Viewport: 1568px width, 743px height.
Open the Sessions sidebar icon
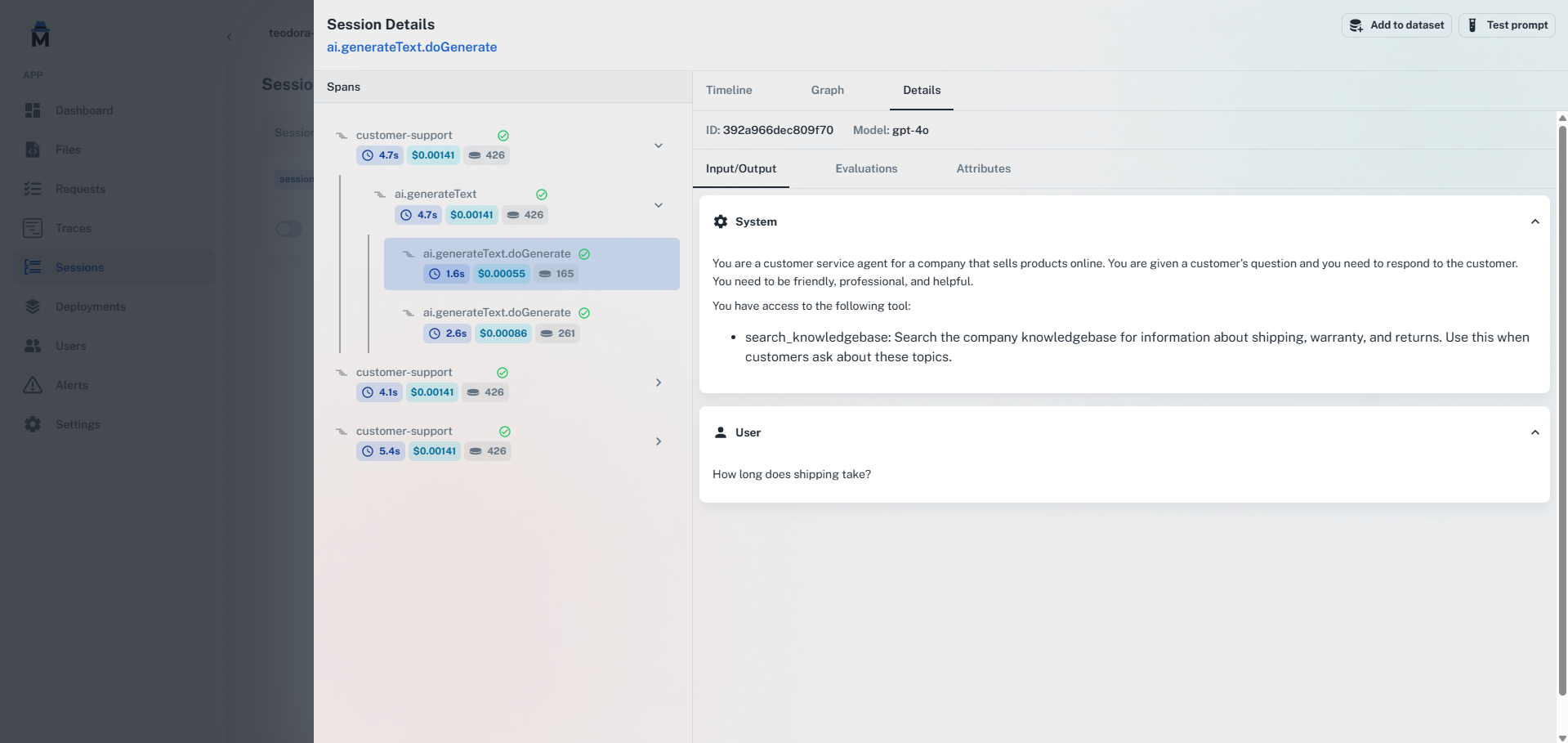click(33, 267)
